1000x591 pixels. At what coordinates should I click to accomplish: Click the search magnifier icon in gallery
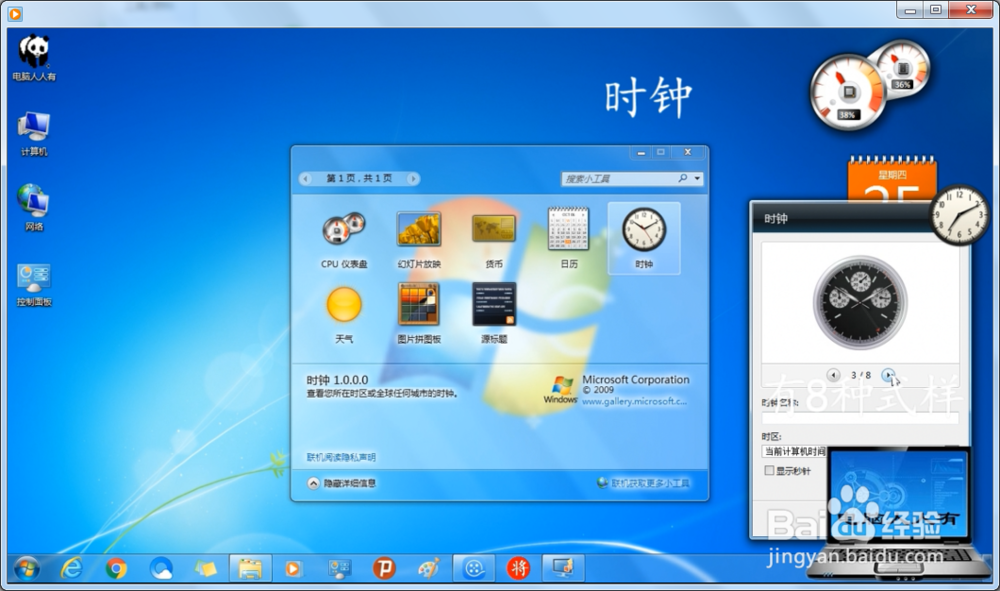[682, 179]
